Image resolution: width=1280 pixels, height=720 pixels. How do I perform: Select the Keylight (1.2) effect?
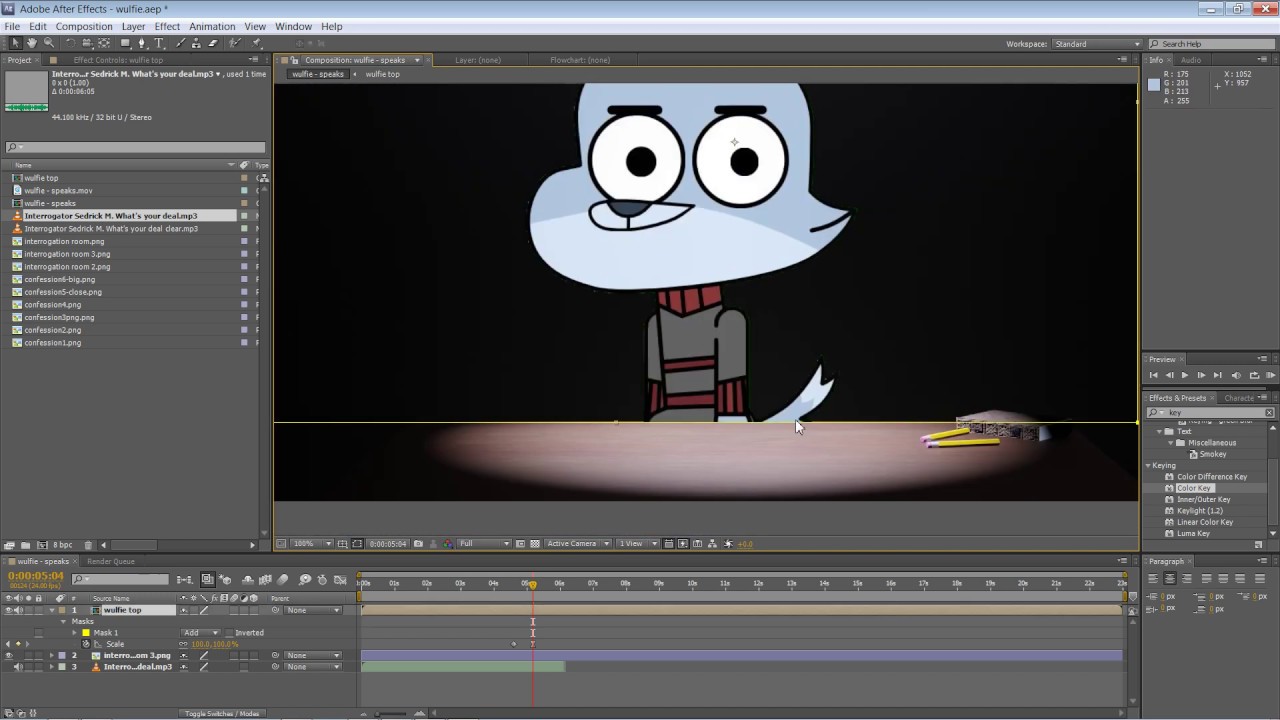pos(1199,511)
